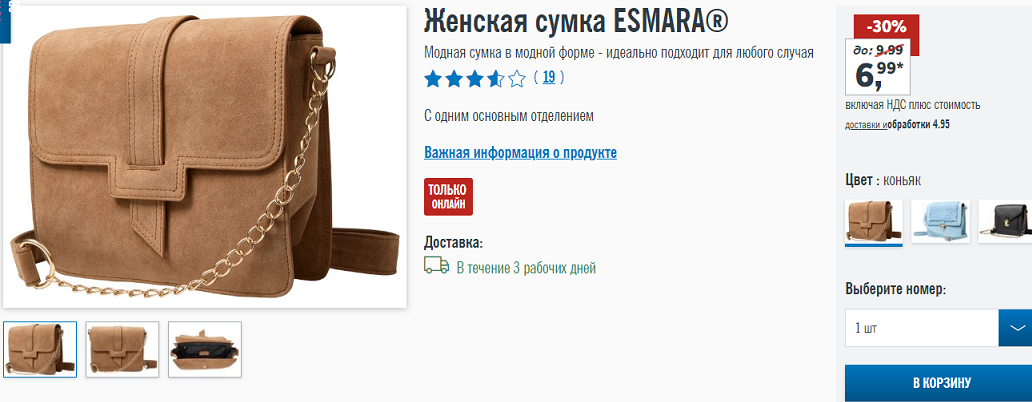Screen dimensions: 1032x402
Task: Open the 19 reviews link
Action: [549, 78]
